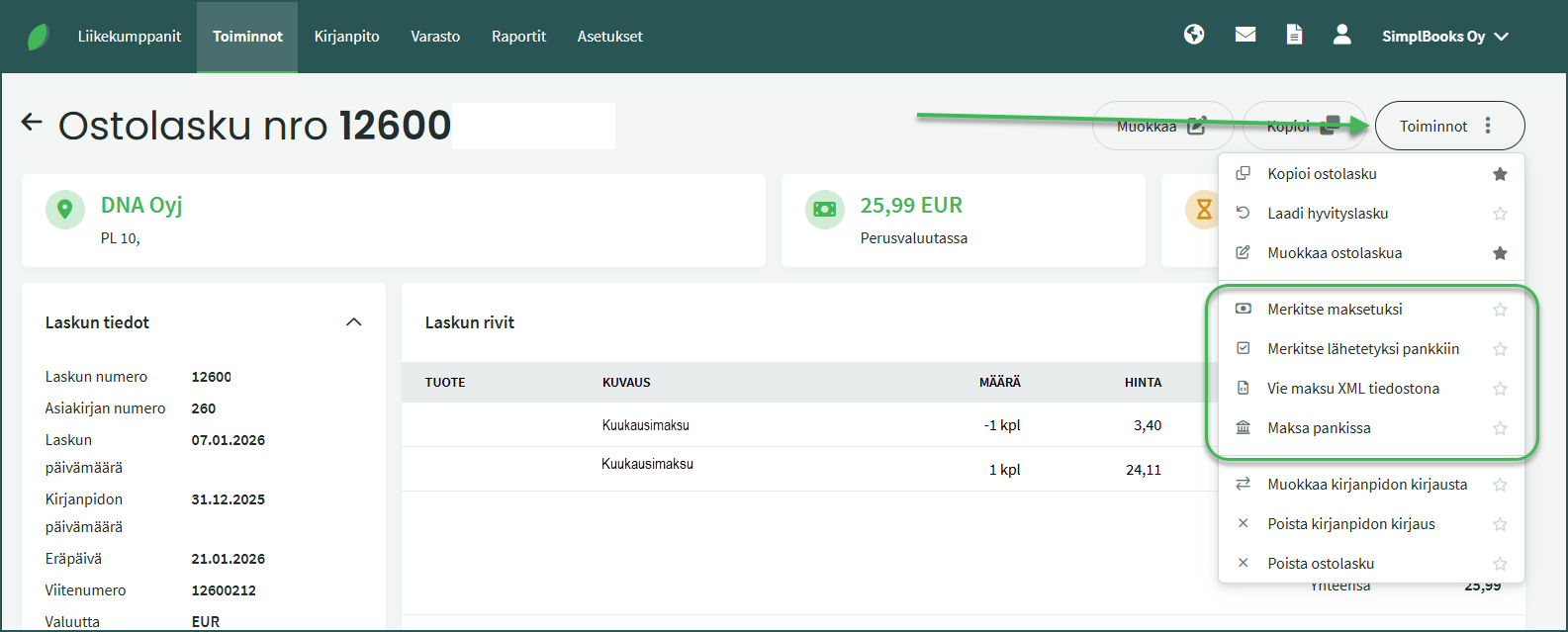Click Merkitse lähetetyksi pankkiin option
This screenshot has height=632, width=1568.
[x=1363, y=349]
